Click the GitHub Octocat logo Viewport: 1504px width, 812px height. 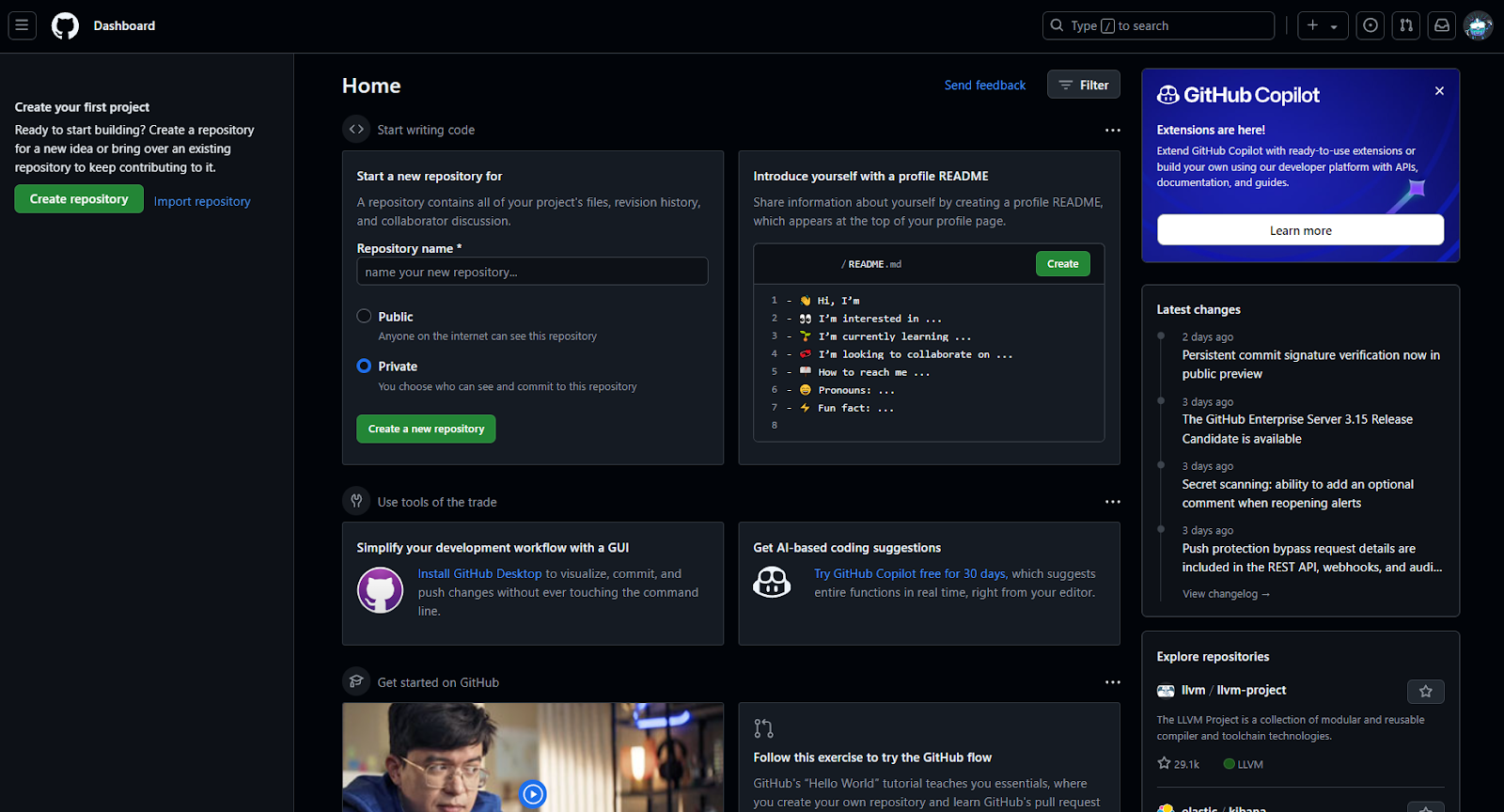click(65, 25)
